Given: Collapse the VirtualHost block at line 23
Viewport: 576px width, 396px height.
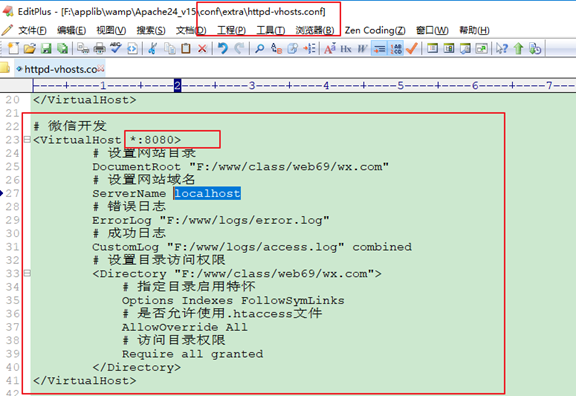Looking at the screenshot, I should (27, 140).
